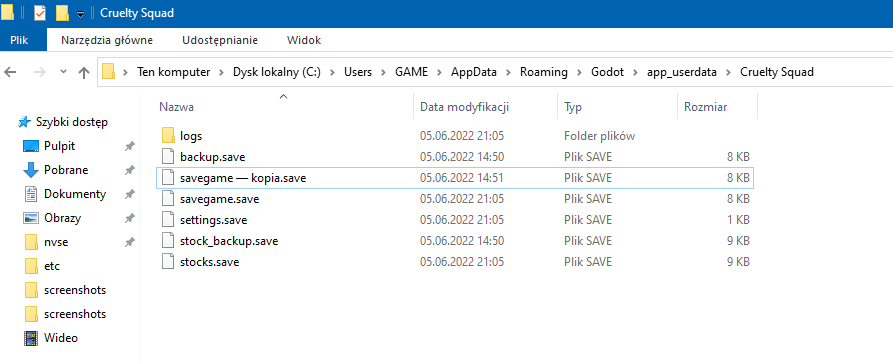893x362 pixels.
Task: Click the Godot breadcrumb in address bar
Action: point(607,72)
